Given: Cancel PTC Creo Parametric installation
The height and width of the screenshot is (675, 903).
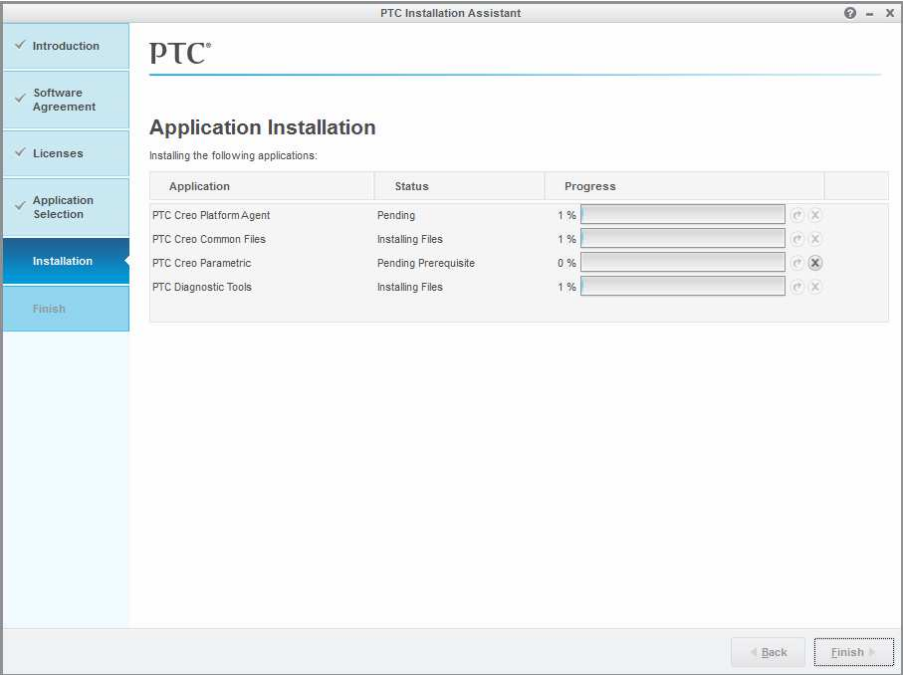Looking at the screenshot, I should coord(815,263).
